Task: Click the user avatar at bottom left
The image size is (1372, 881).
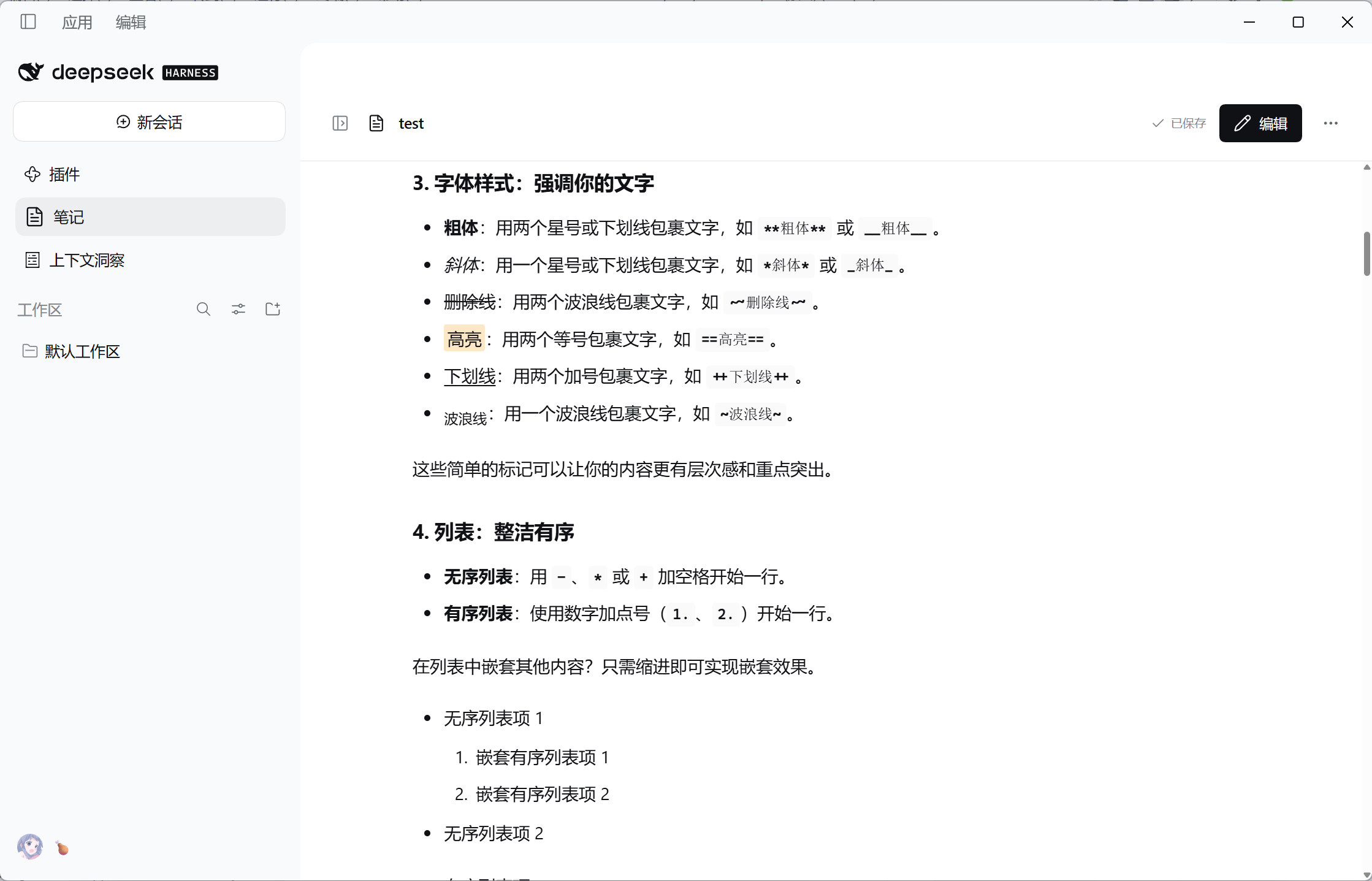Action: pos(30,847)
